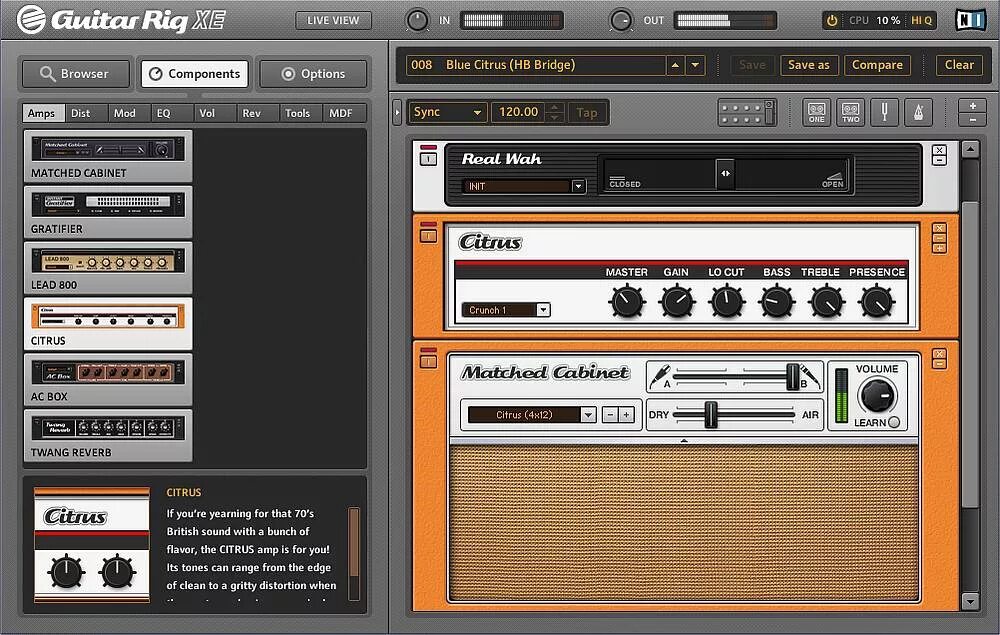Increase tempo with stepper up arrow
Image resolution: width=1000 pixels, height=635 pixels.
555,107
